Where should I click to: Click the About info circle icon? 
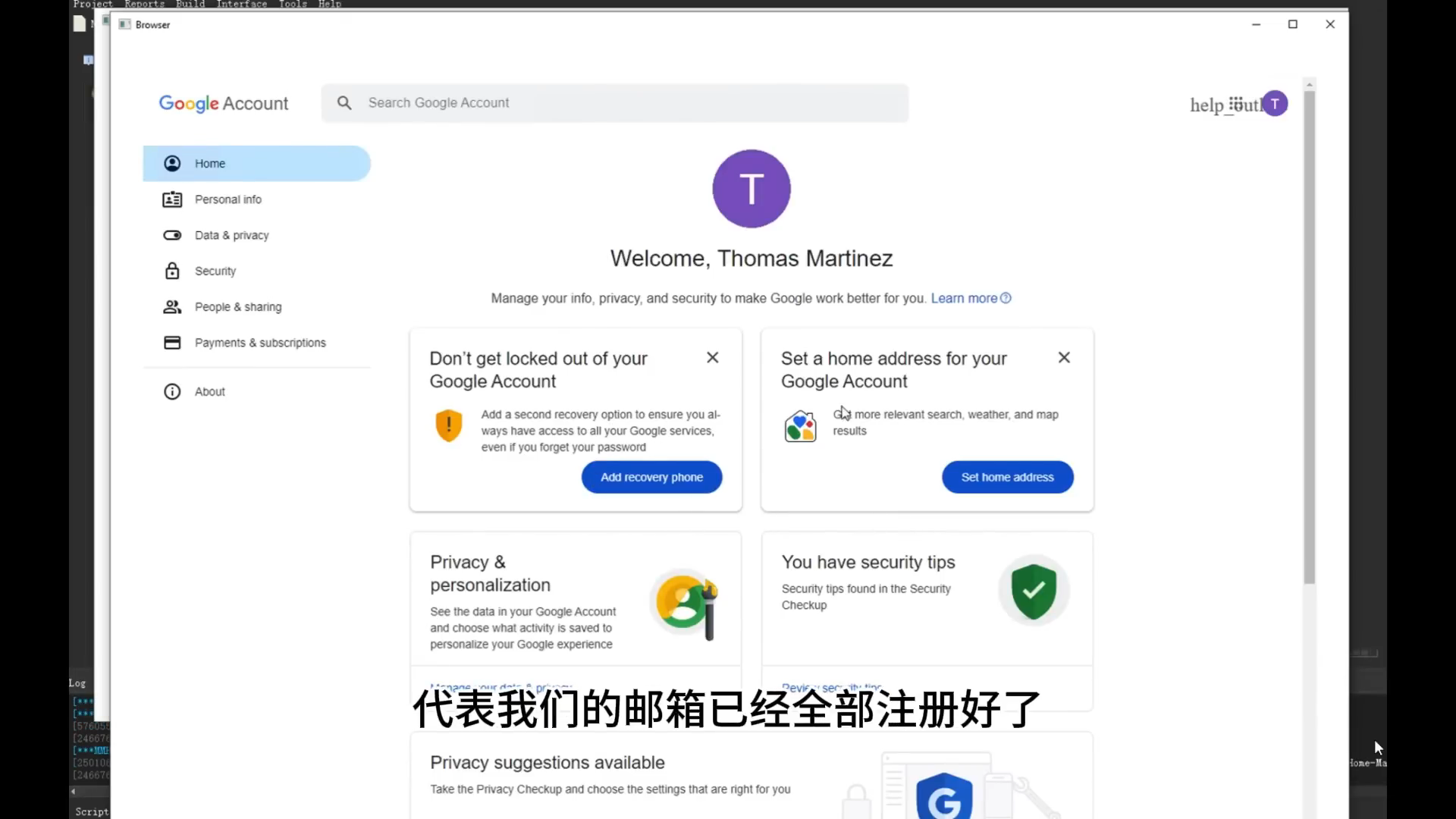[172, 391]
